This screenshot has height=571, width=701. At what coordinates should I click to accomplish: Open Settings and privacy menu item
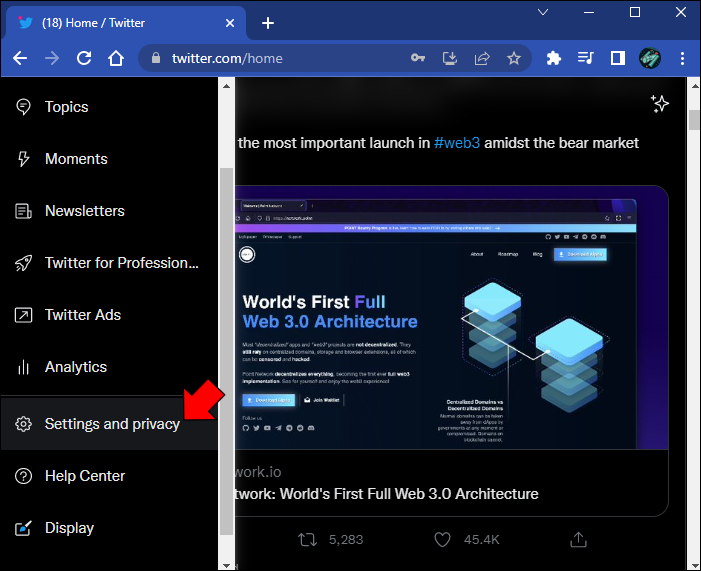tap(112, 424)
